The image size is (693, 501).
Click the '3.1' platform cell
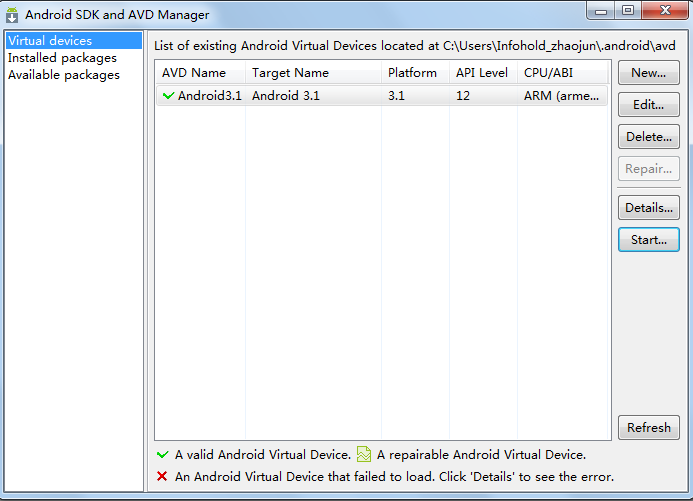coord(396,96)
